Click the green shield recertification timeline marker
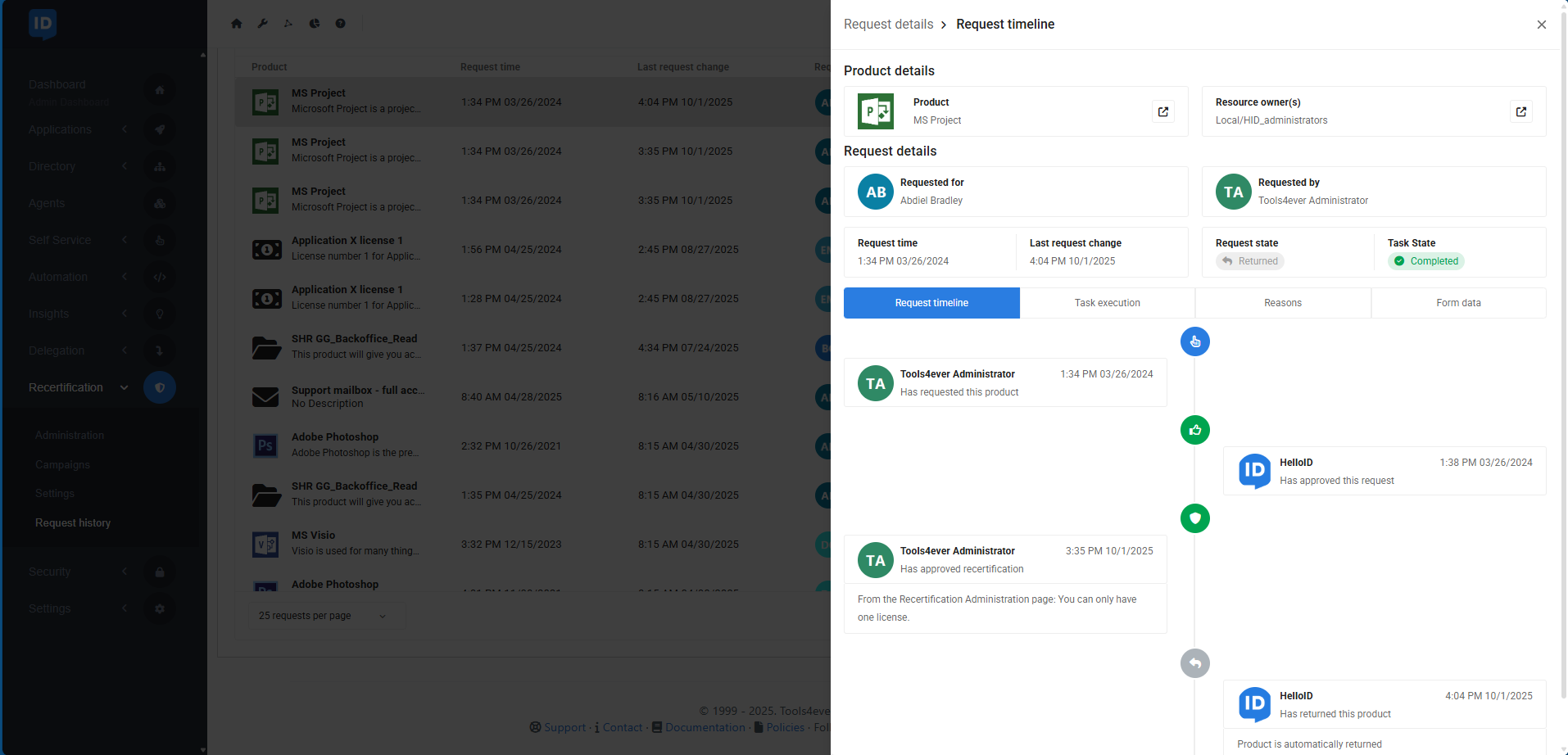 [1194, 518]
